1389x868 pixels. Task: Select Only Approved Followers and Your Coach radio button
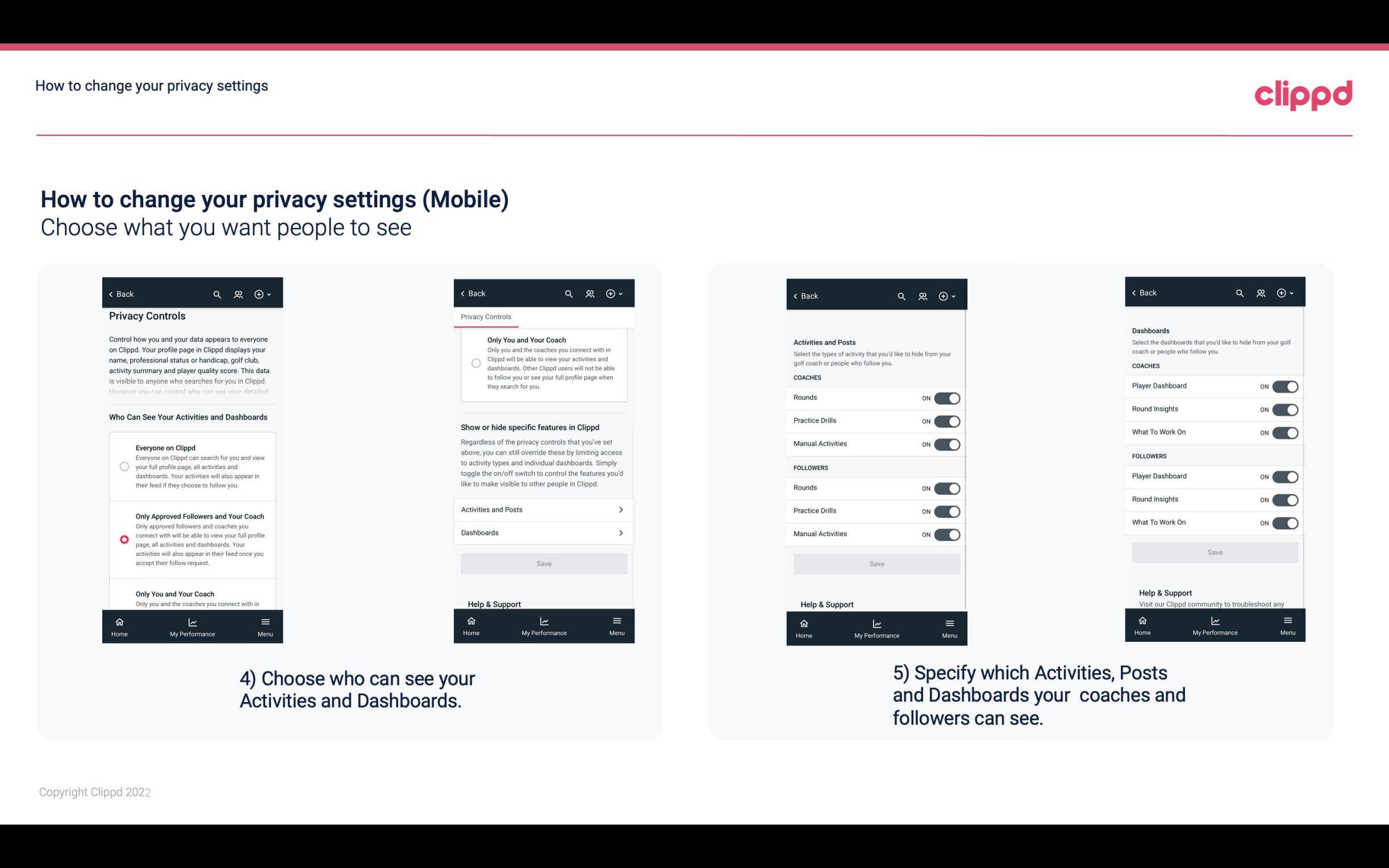pyautogui.click(x=123, y=539)
